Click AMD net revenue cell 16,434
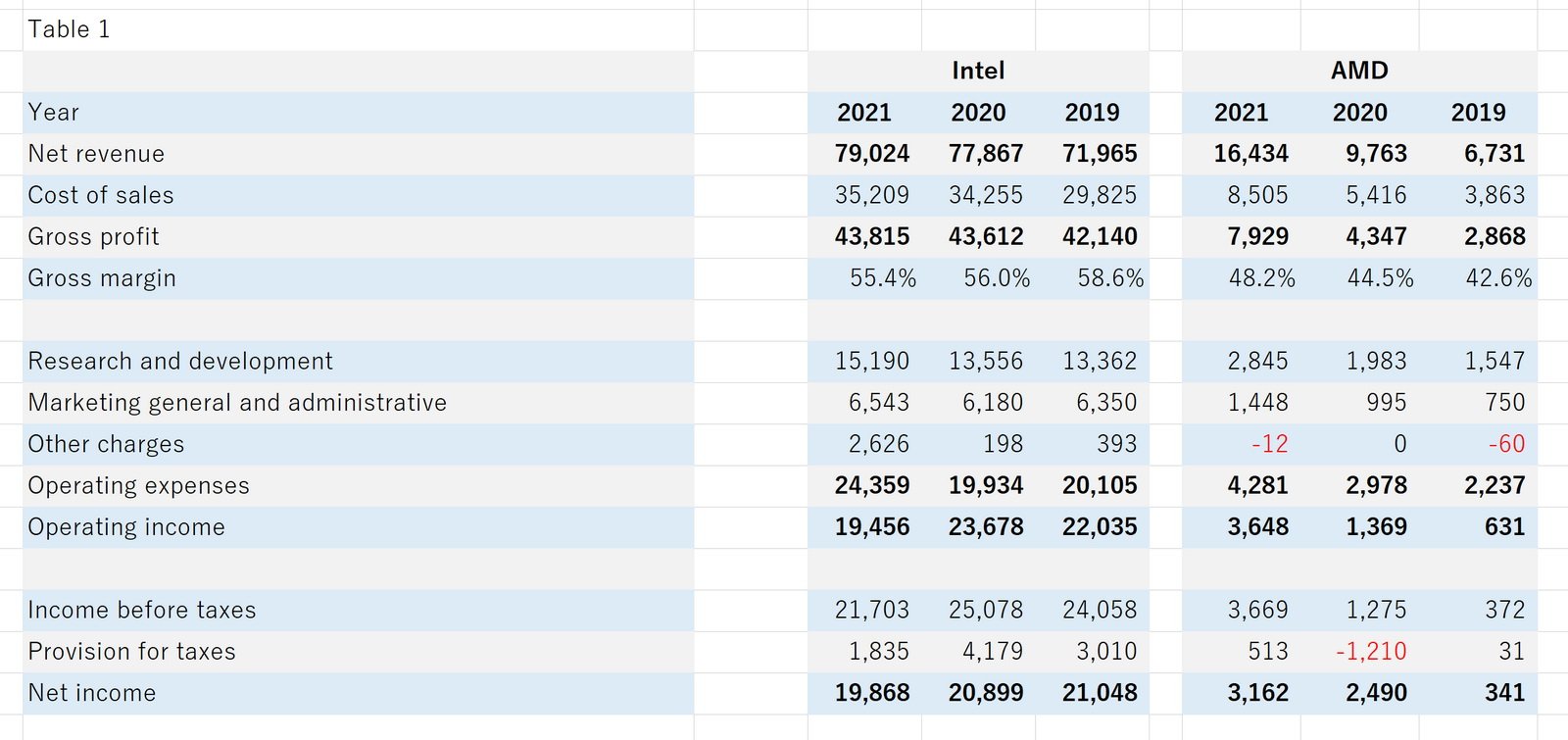This screenshot has height=740, width=1568. (x=1251, y=154)
